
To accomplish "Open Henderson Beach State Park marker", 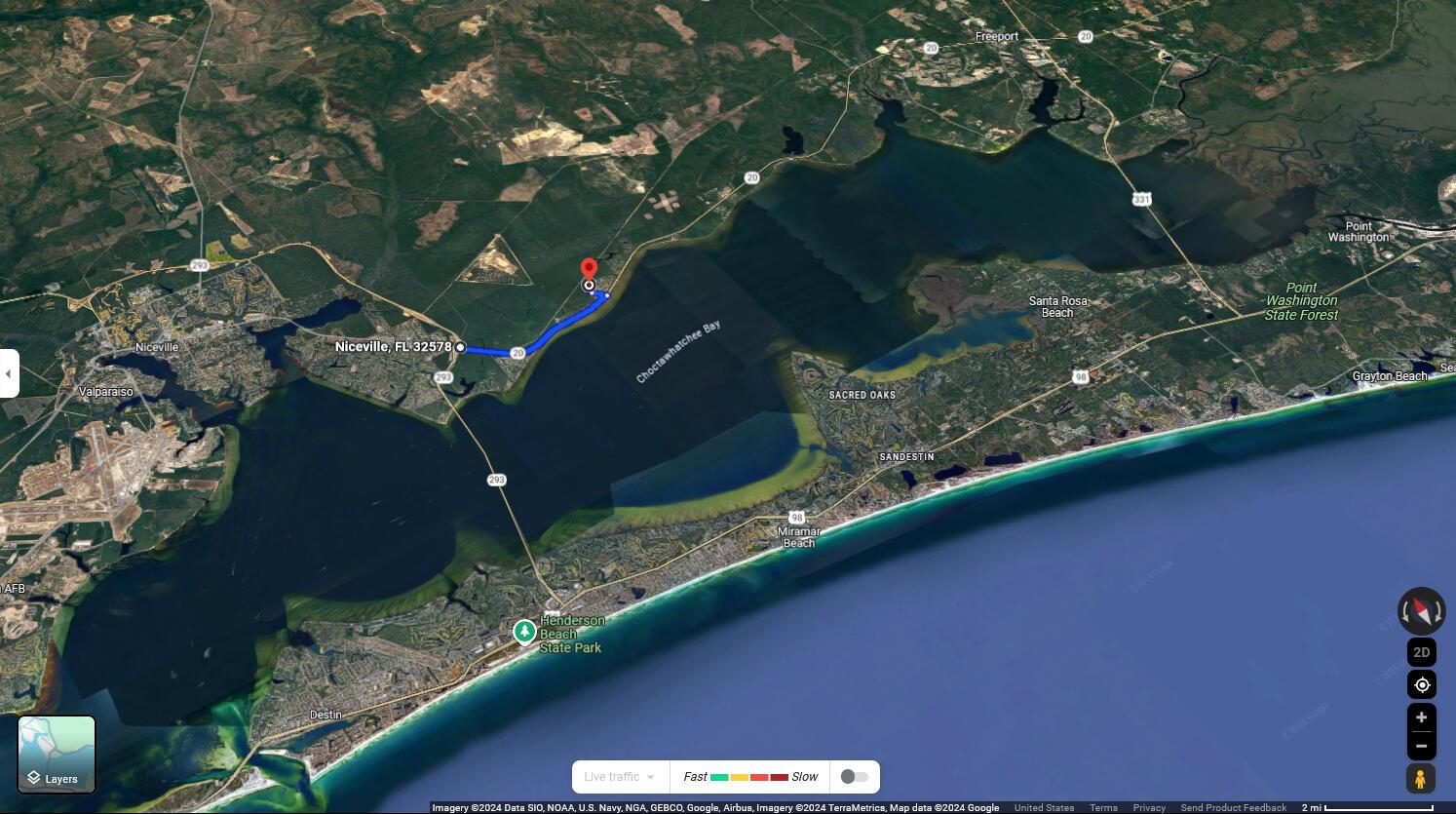I will 525,633.
